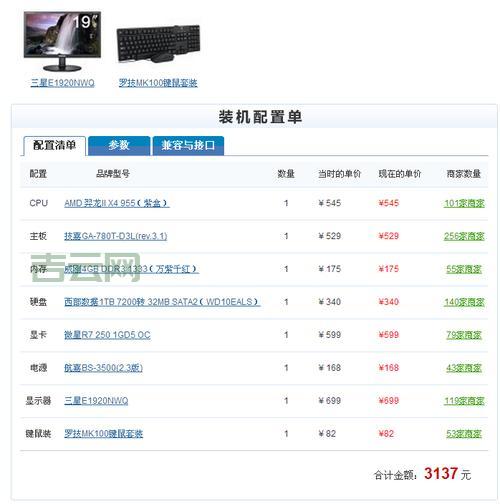Open the 航嘉BS-3500 power supply link
The width and height of the screenshot is (500, 504).
click(x=103, y=368)
